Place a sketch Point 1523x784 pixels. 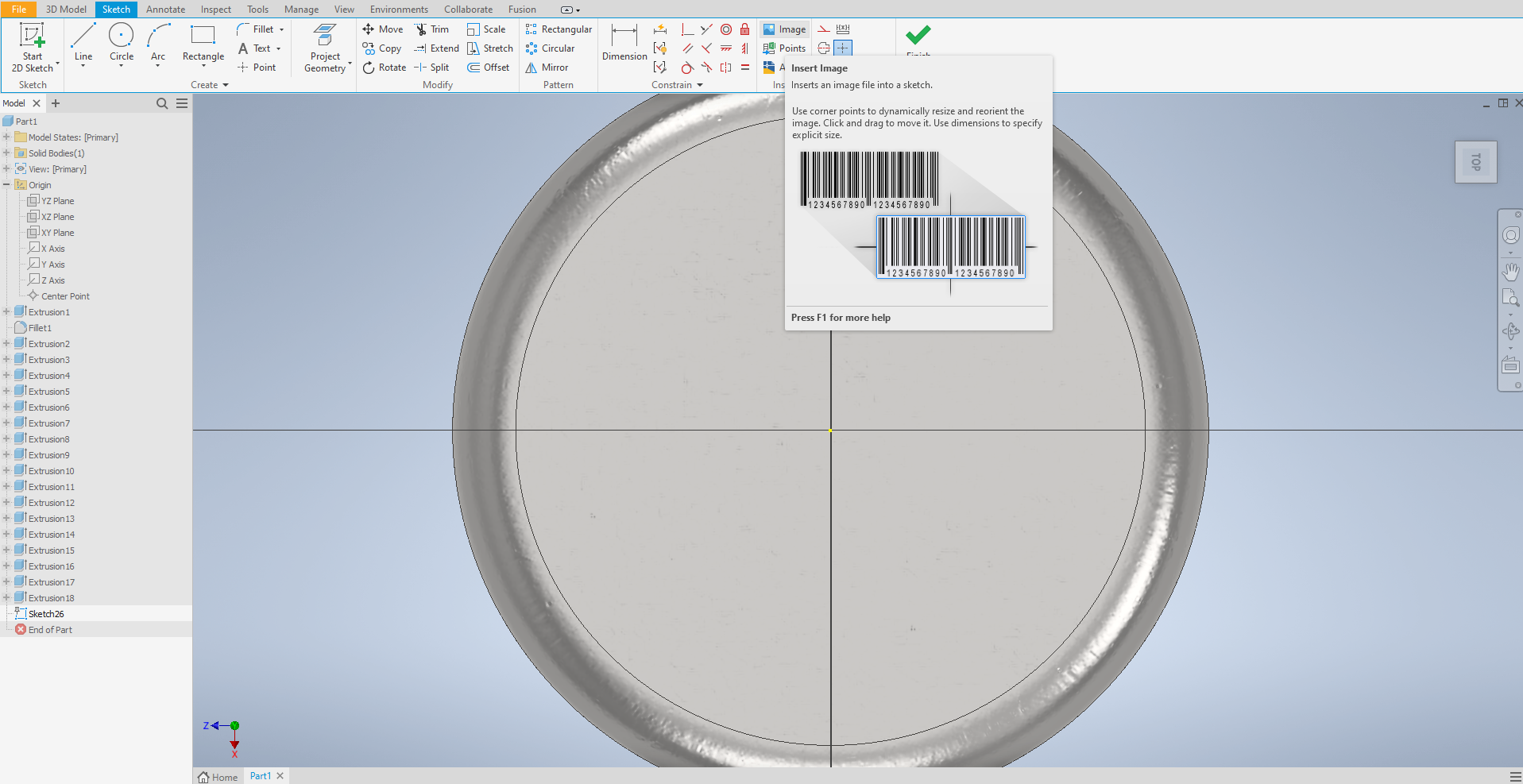pos(257,68)
